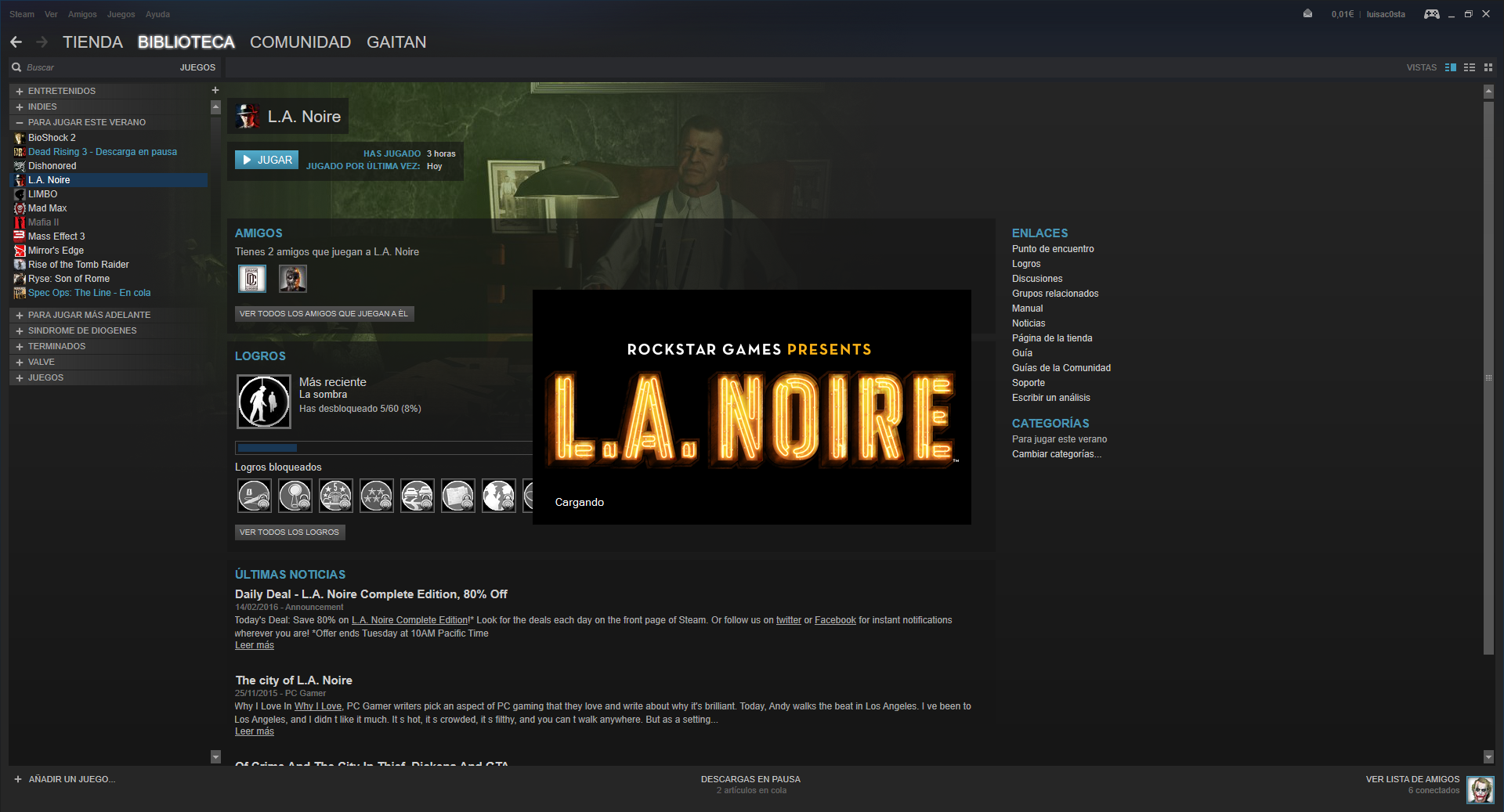Viewport: 1504px width, 812px height.
Task: Click the plus icon by Añadir un juego
Action: click(18, 779)
